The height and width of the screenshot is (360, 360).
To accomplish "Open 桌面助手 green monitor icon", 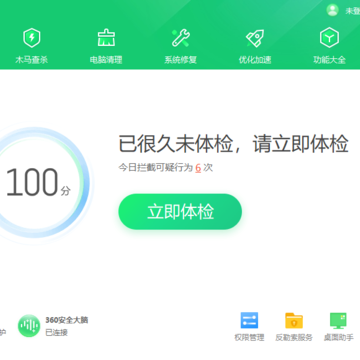I will tap(338, 321).
